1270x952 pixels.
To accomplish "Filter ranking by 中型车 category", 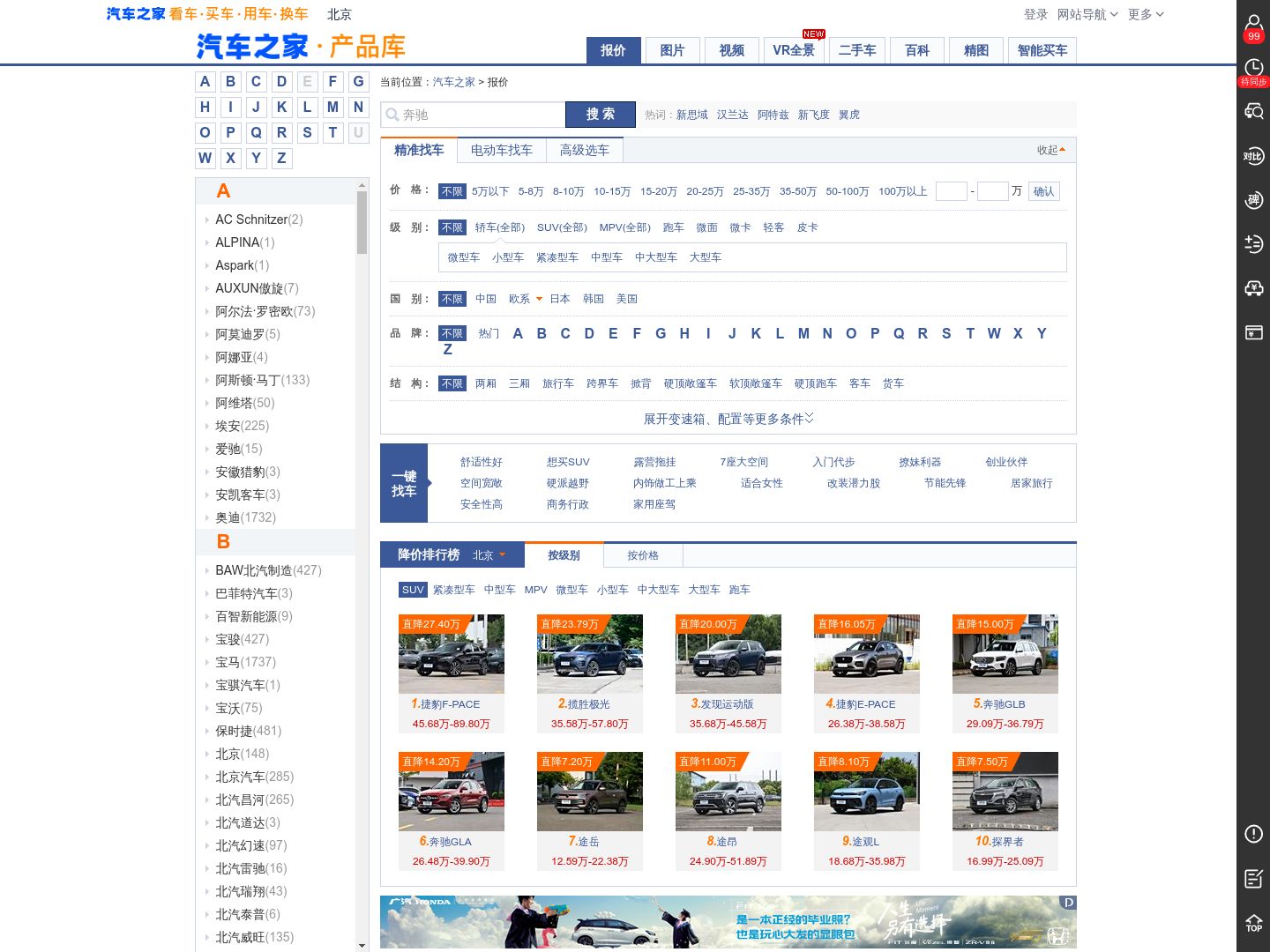I will pyautogui.click(x=499, y=590).
